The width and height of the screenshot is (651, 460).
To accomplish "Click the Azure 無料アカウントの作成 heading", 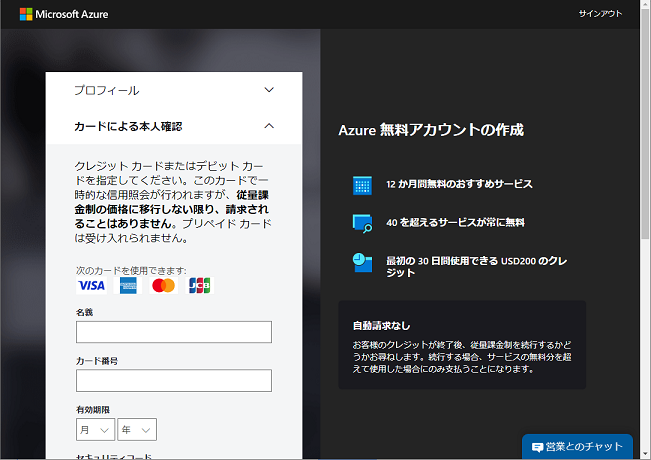I will coord(431,130).
